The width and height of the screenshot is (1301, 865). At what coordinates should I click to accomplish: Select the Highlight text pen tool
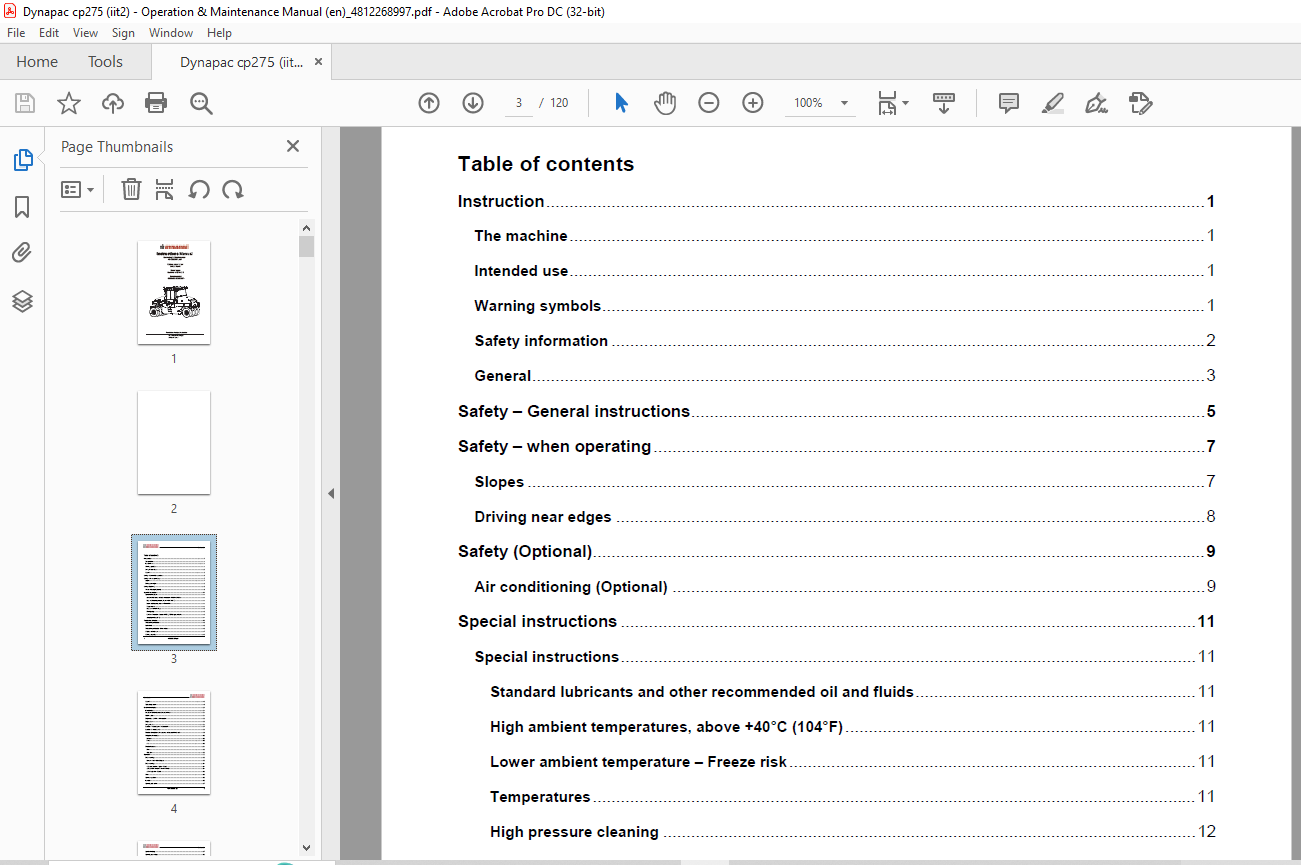point(1052,103)
